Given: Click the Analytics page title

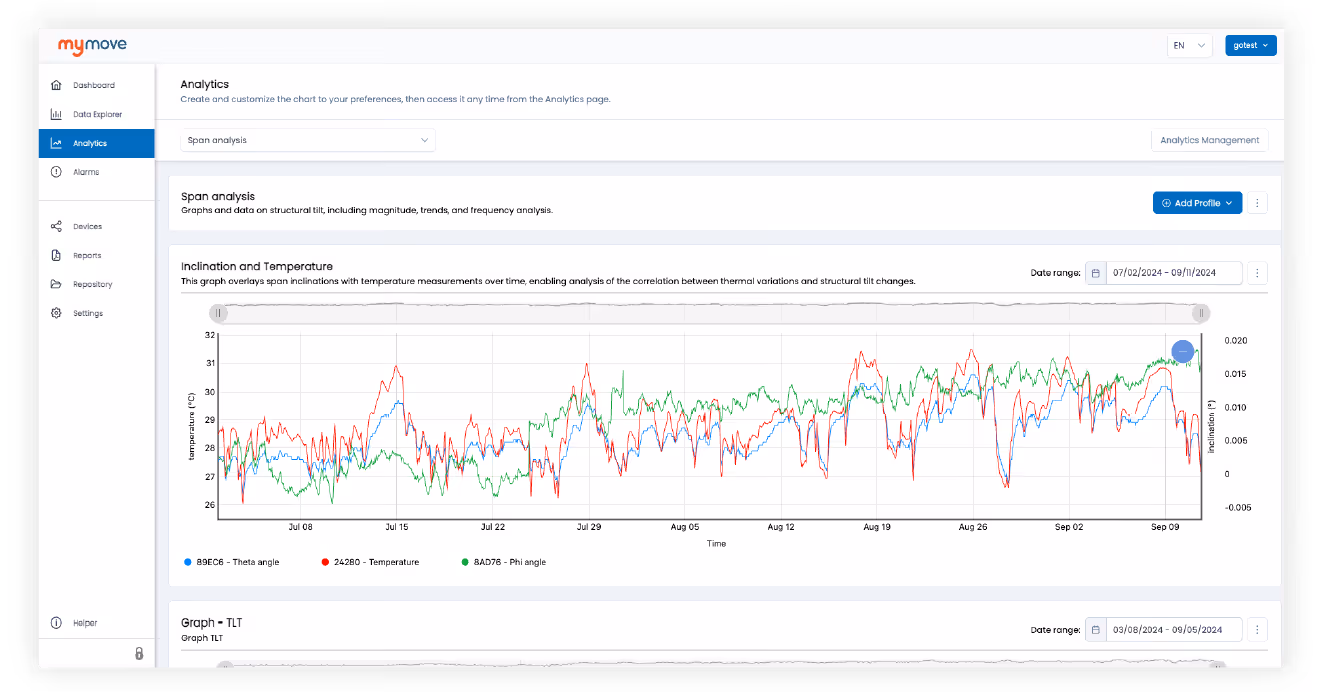Looking at the screenshot, I should (x=205, y=84).
